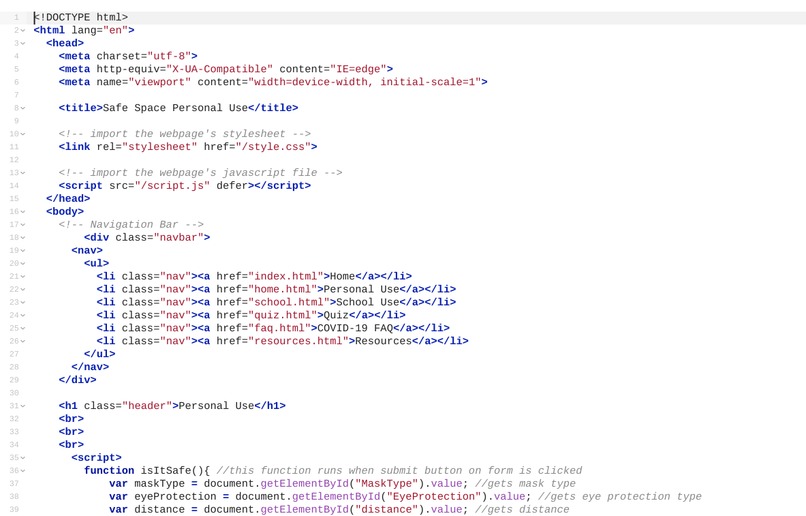Place cursor in the DOCTYPE html line
The width and height of the screenshot is (806, 516).
point(81,17)
